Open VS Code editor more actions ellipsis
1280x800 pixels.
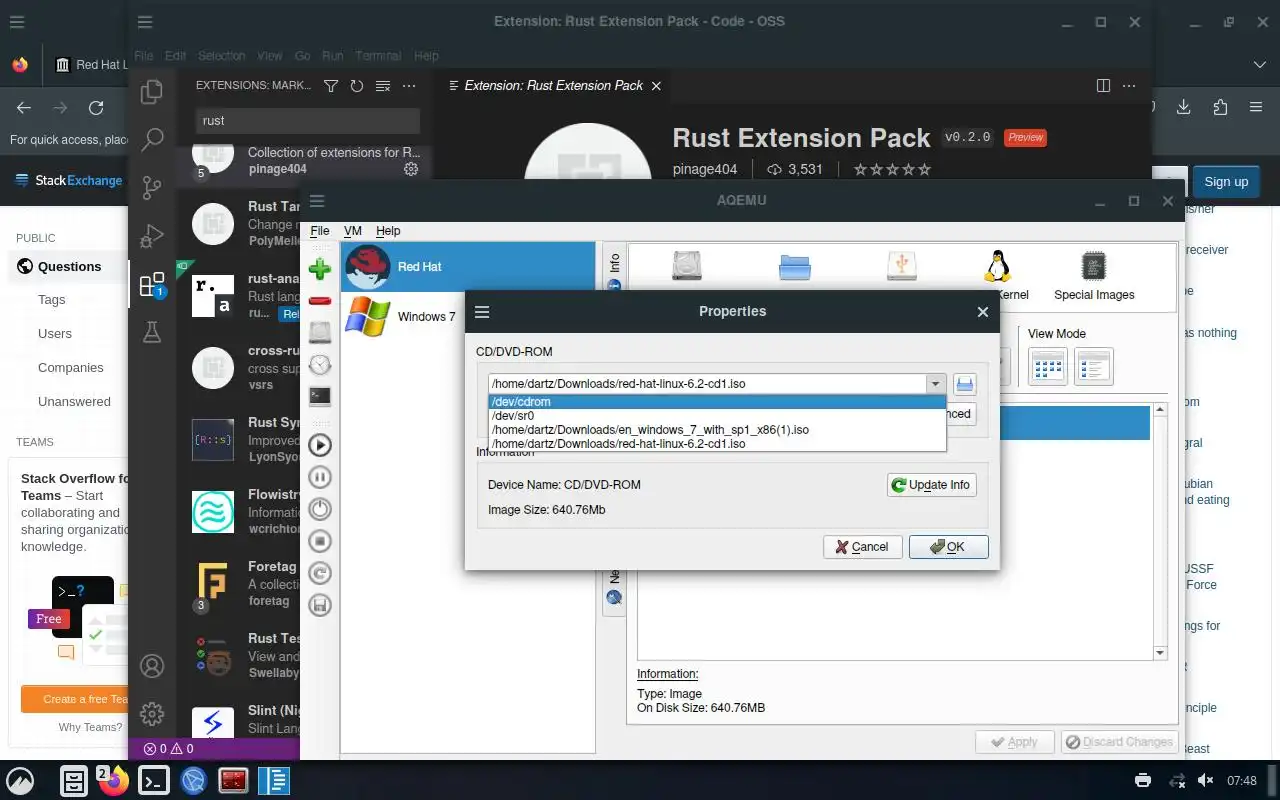point(1131,86)
